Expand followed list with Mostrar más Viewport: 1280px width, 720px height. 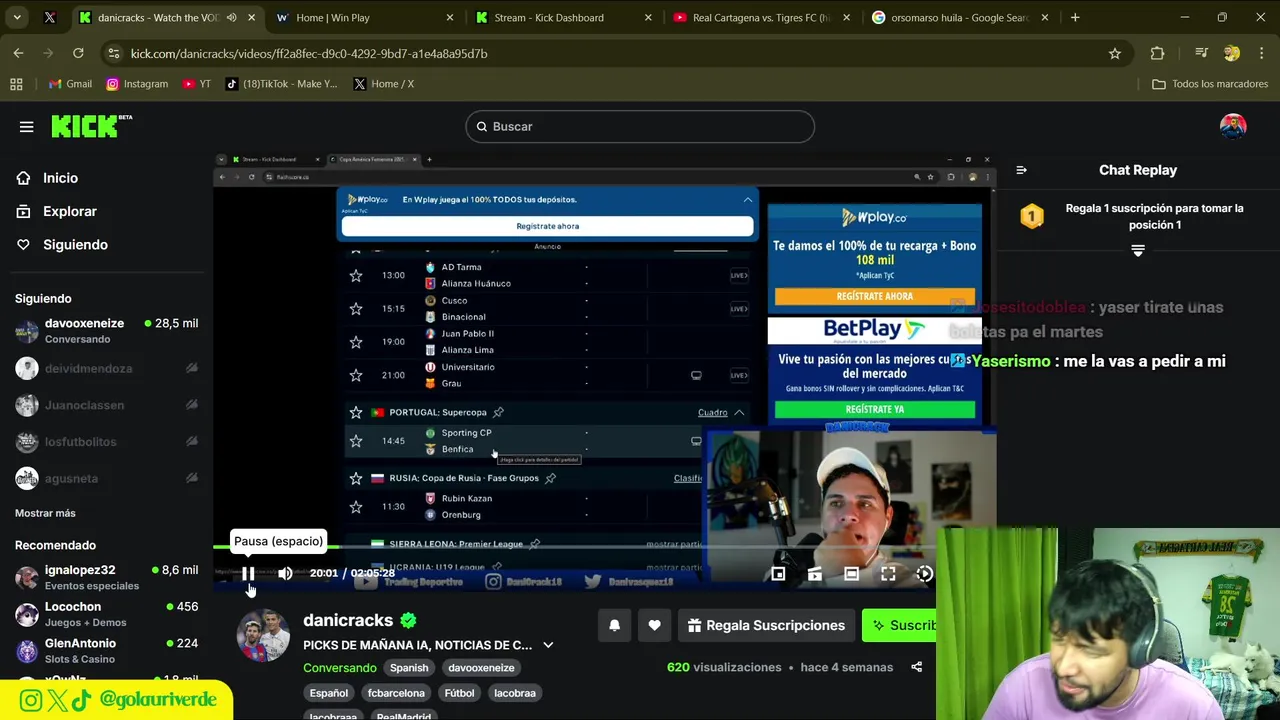(45, 513)
